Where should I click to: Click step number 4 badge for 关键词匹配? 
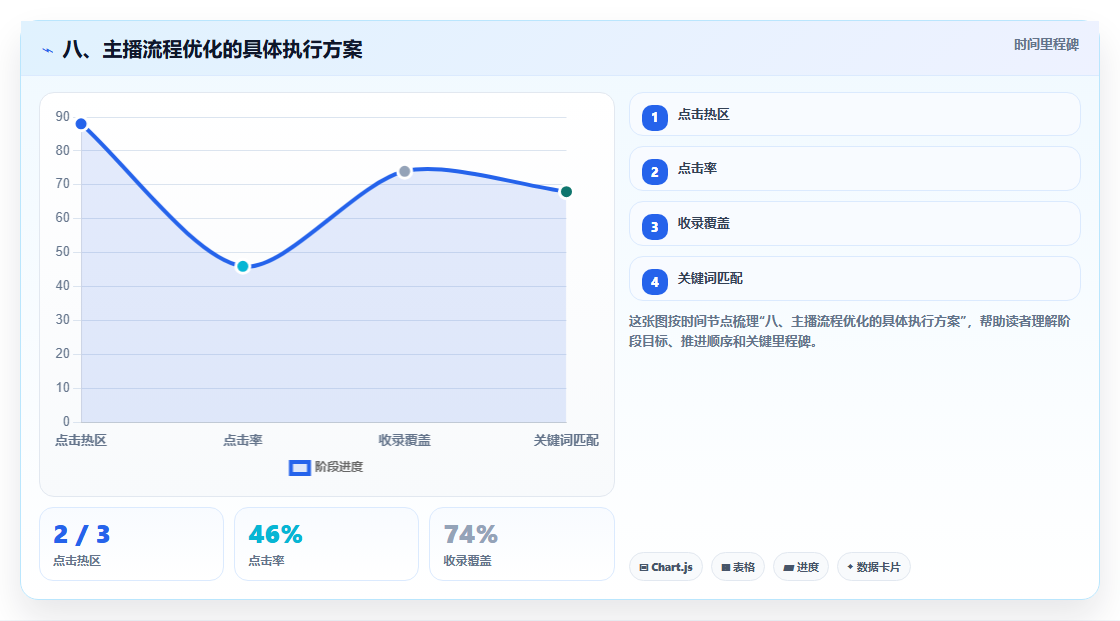(x=654, y=282)
